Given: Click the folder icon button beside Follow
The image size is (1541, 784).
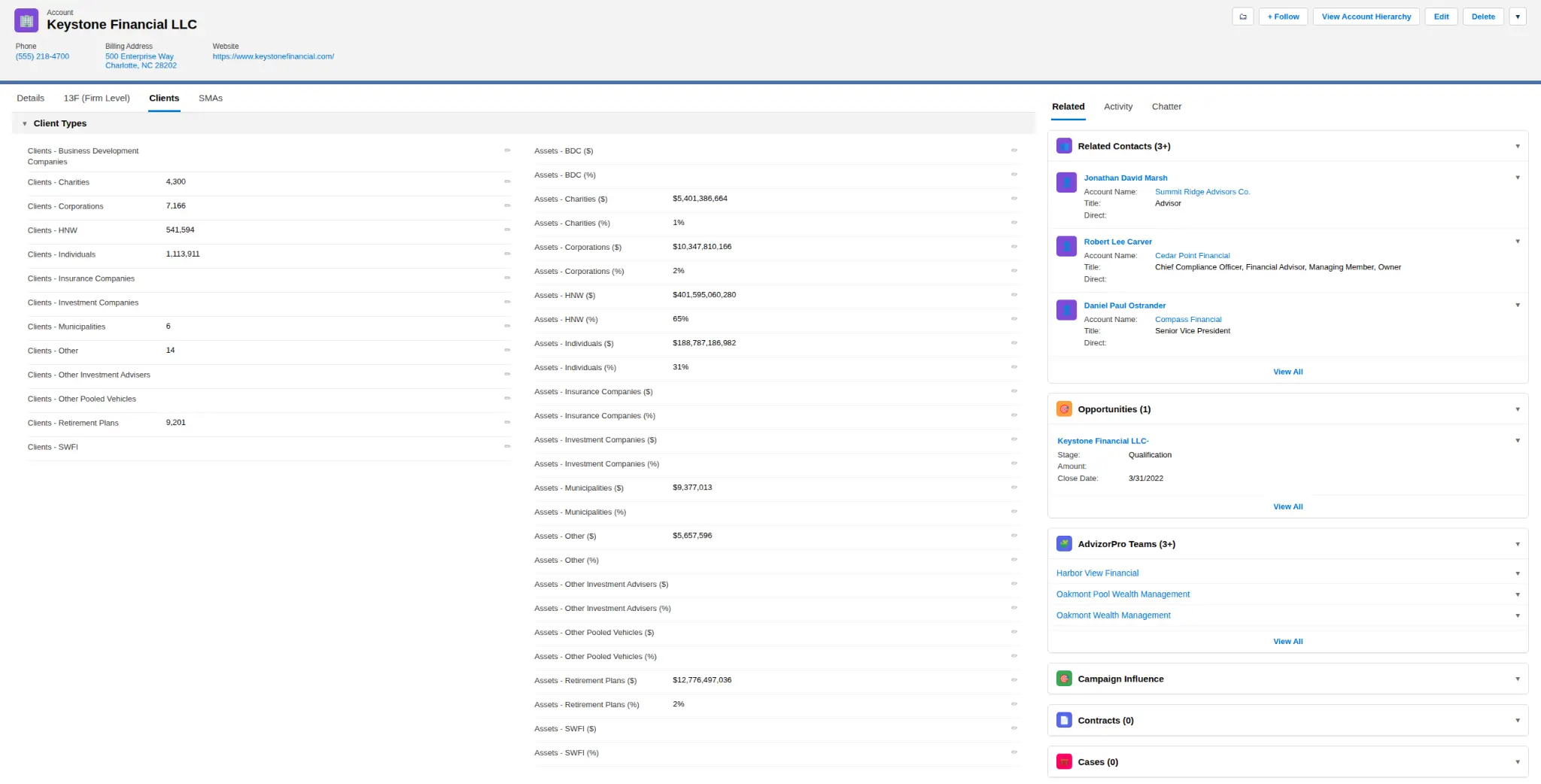Looking at the screenshot, I should point(1243,17).
